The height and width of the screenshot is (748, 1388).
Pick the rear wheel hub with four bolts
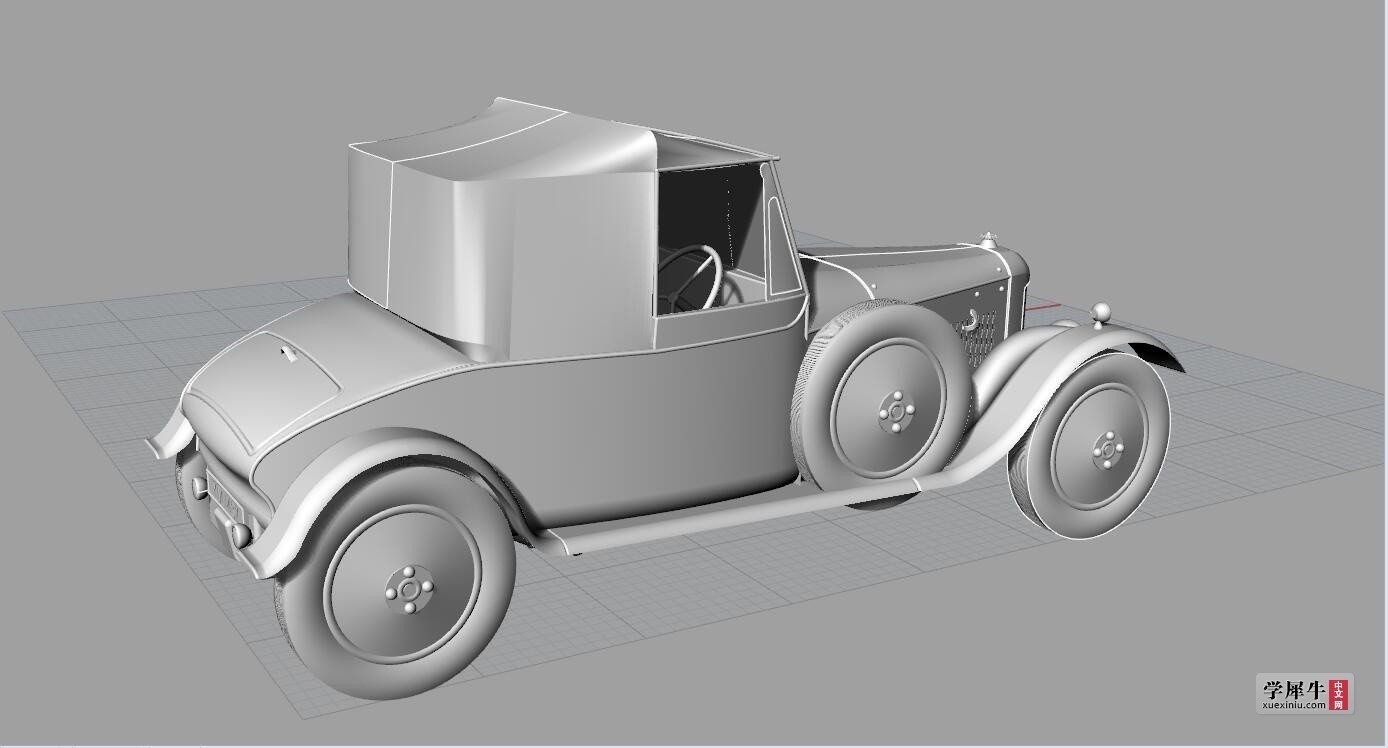click(408, 590)
